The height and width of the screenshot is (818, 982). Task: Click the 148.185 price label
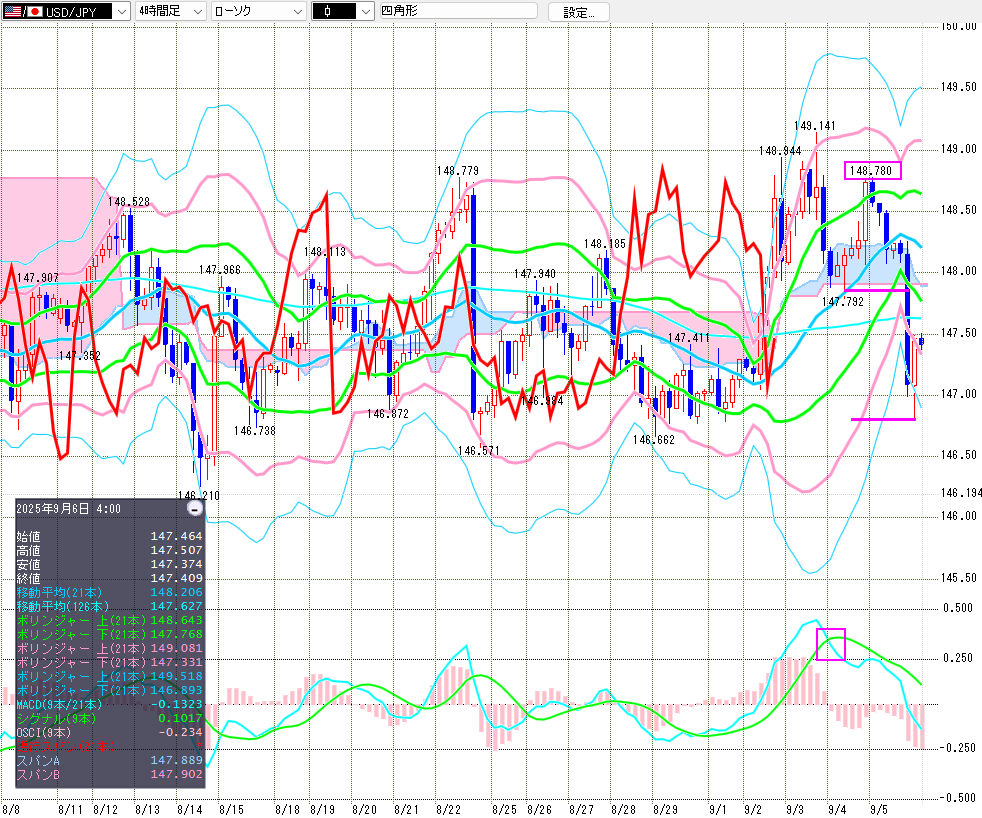[x=604, y=244]
